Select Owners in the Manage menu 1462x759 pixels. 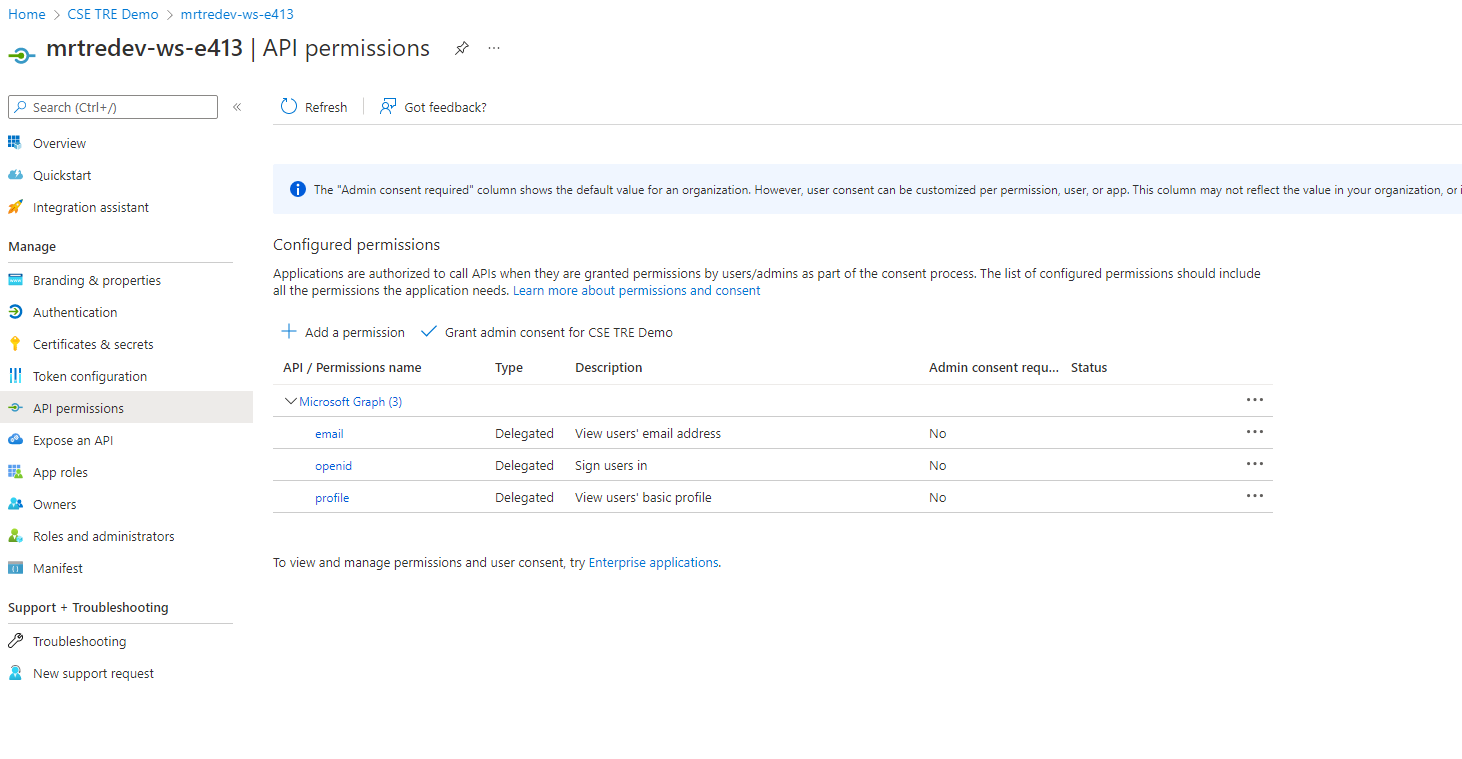(54, 503)
